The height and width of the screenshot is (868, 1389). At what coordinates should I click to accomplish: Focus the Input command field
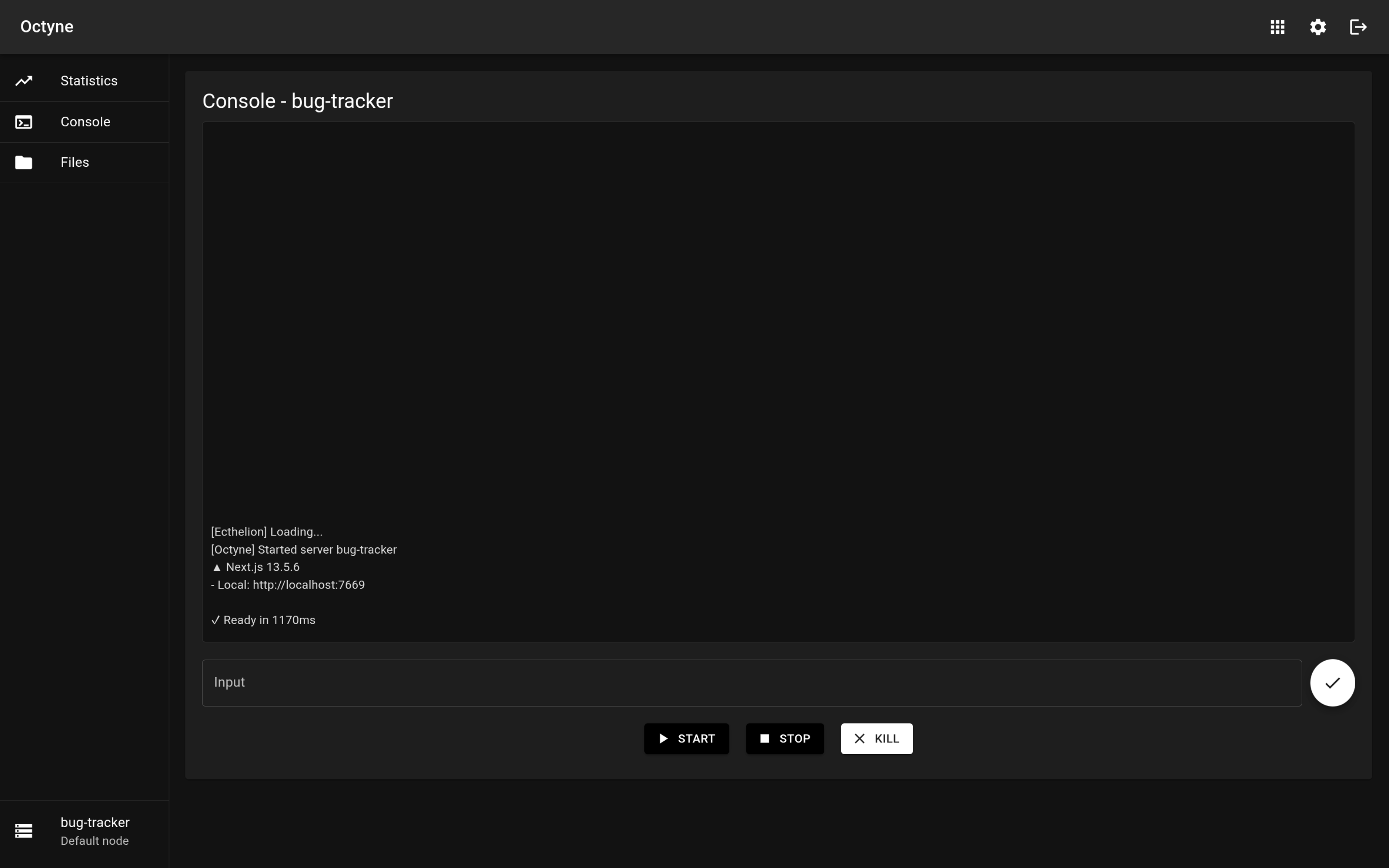[751, 683]
